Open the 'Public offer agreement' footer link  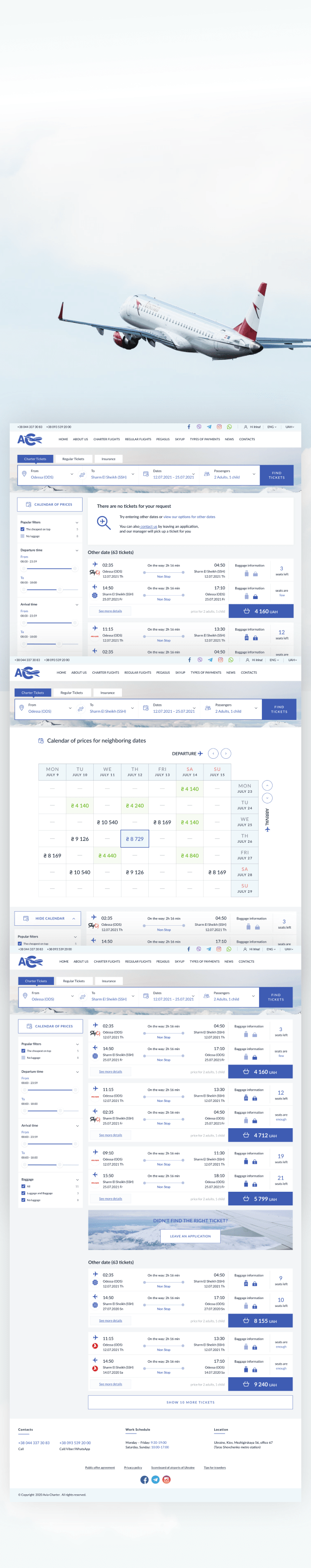click(x=100, y=1468)
